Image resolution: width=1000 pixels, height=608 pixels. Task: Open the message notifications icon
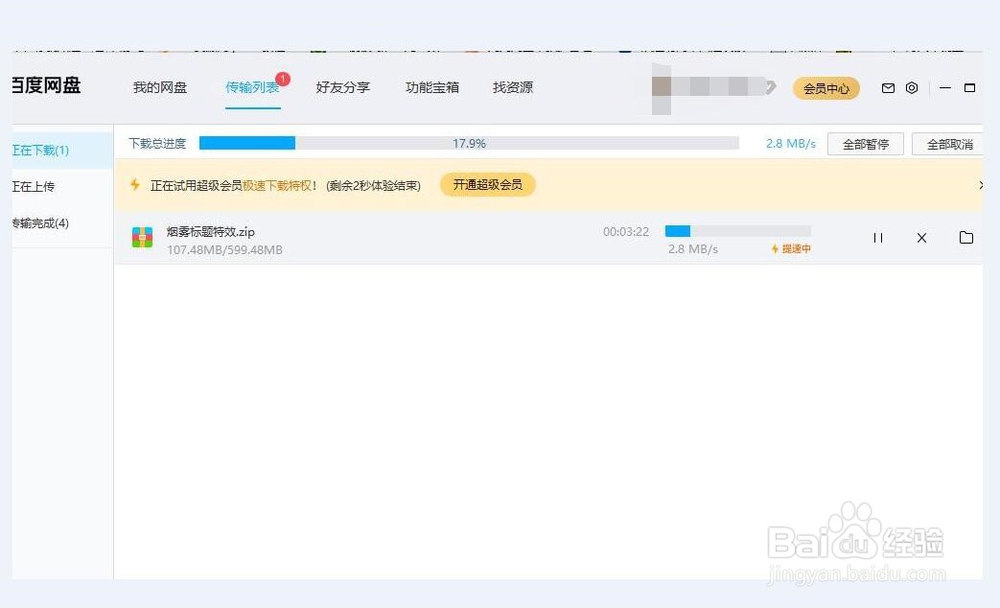[x=888, y=88]
